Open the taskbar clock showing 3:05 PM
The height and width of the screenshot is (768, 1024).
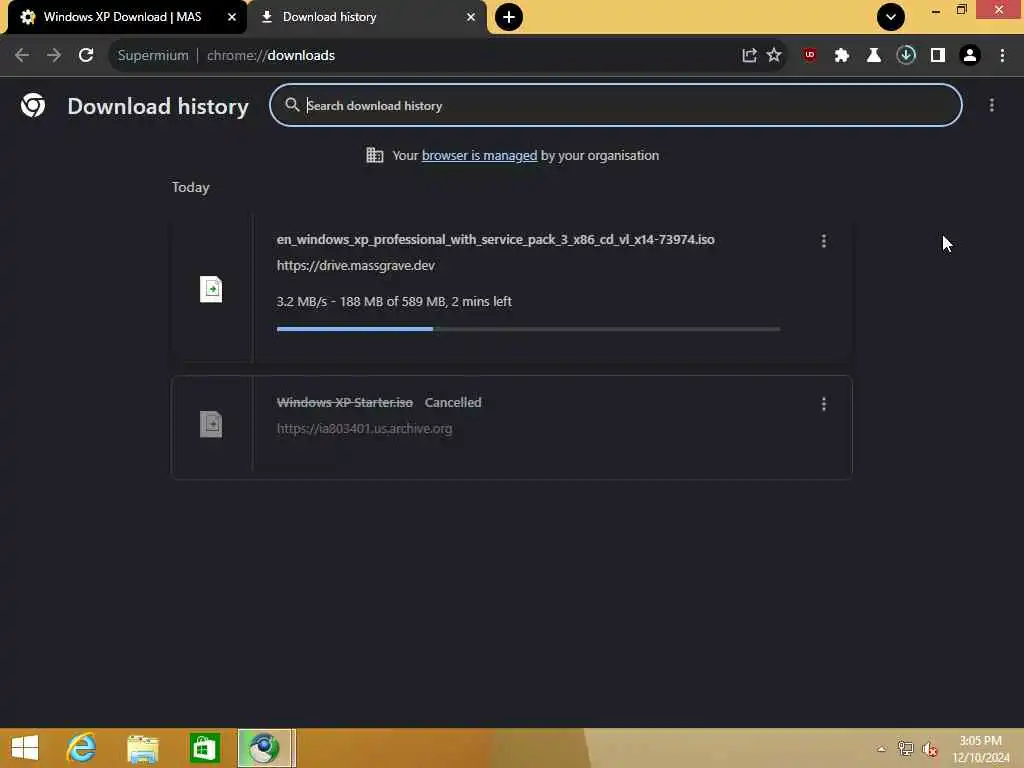click(x=980, y=749)
